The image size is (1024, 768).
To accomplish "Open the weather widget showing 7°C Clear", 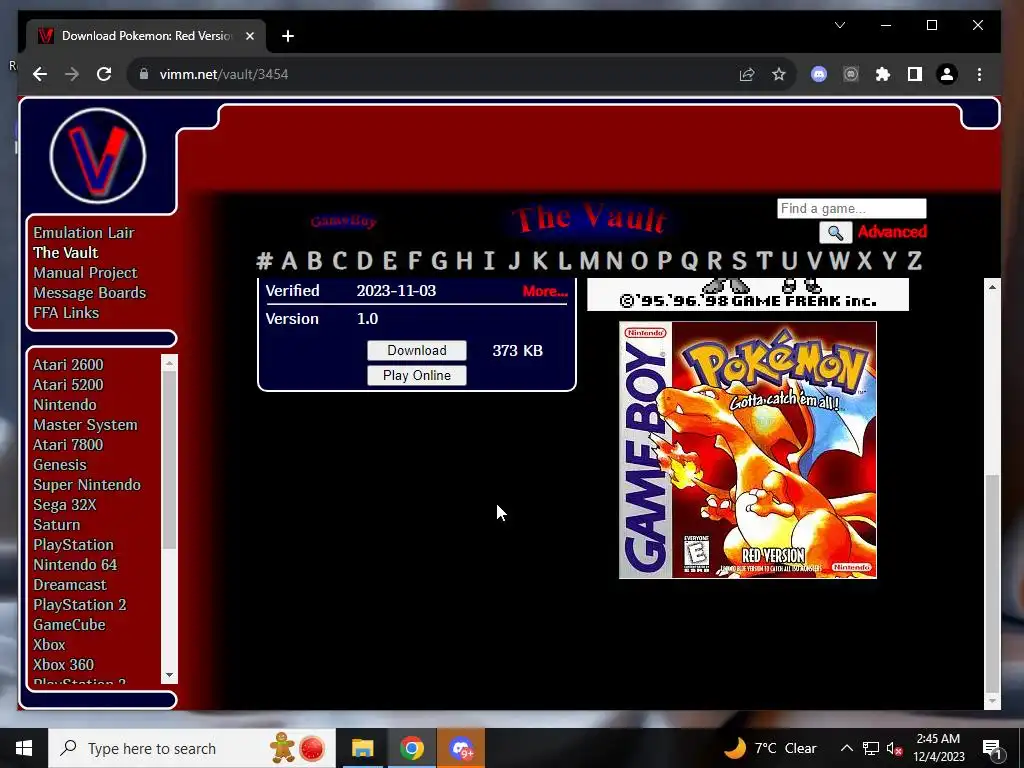I will click(771, 748).
